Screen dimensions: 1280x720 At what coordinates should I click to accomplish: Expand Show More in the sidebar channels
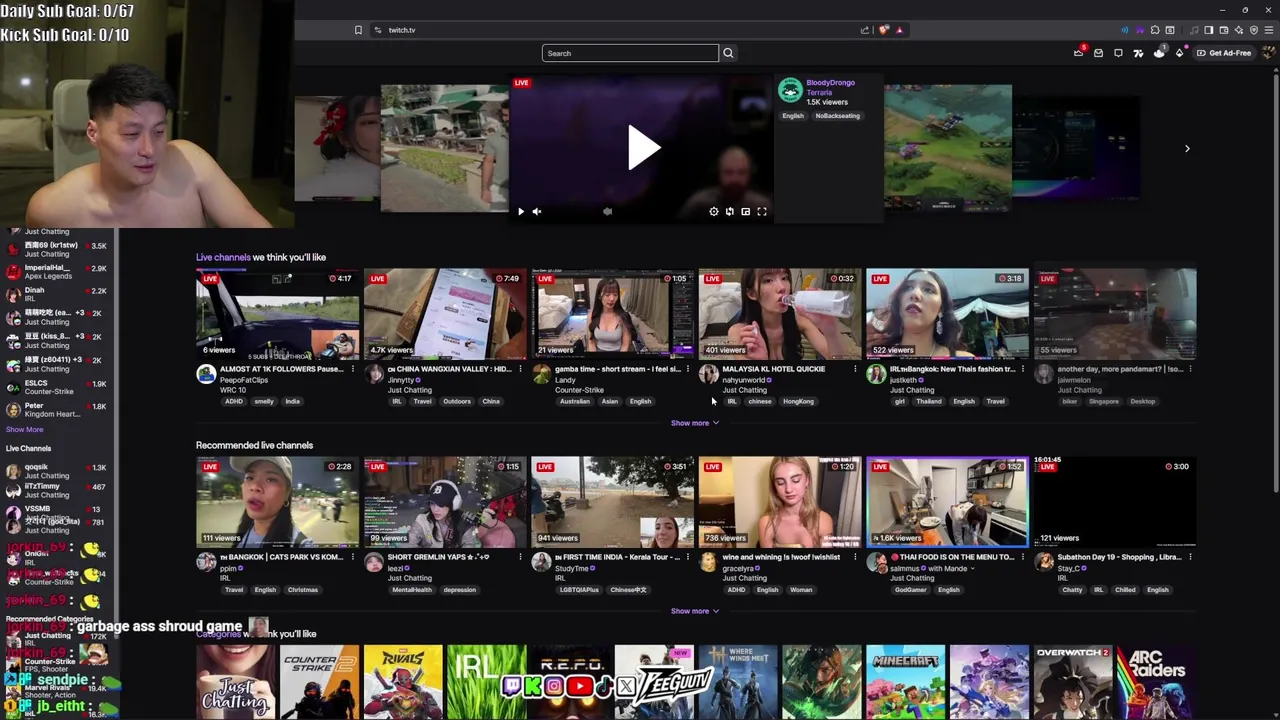24,429
